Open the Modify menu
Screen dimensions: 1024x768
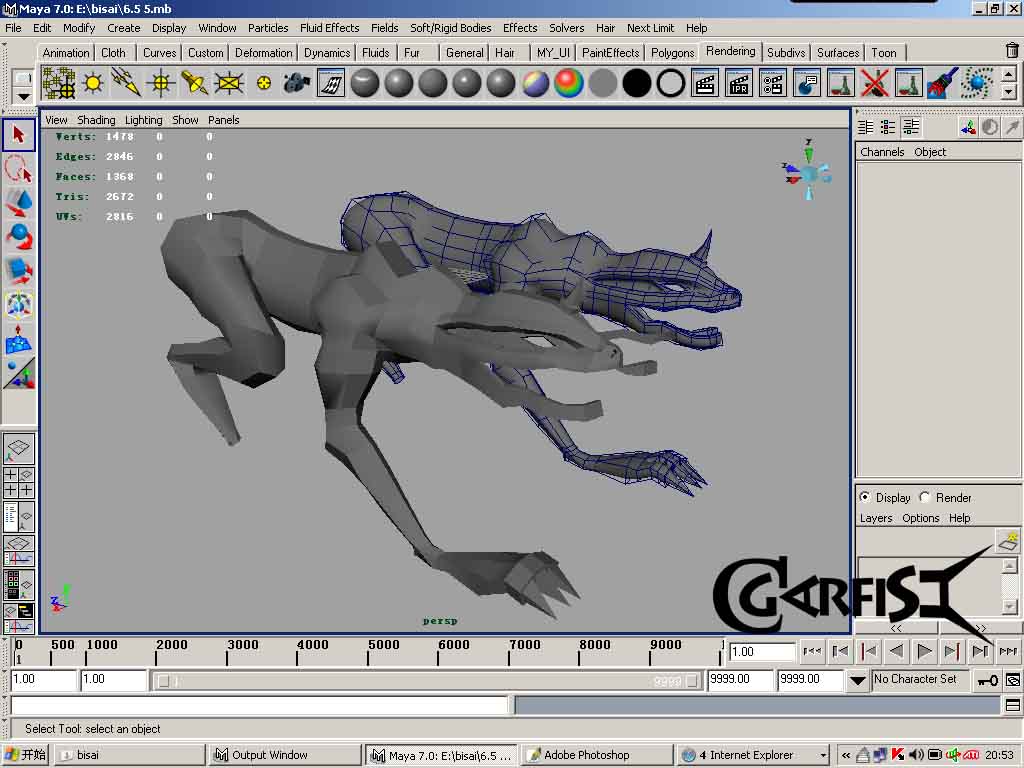(79, 27)
